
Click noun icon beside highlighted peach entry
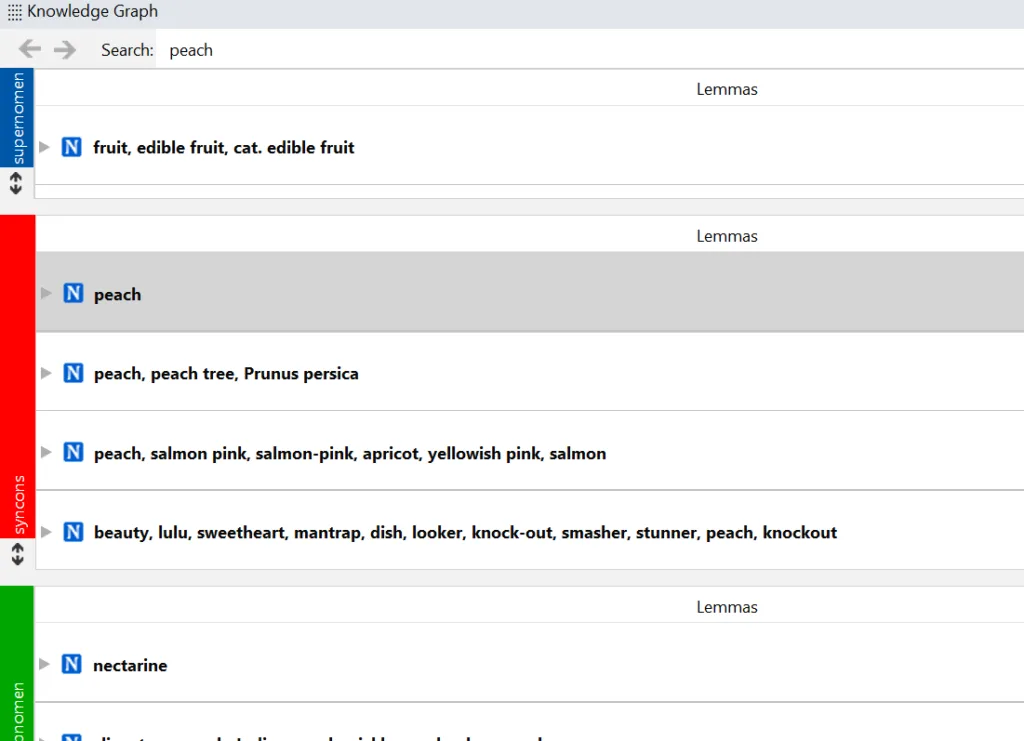pos(73,294)
